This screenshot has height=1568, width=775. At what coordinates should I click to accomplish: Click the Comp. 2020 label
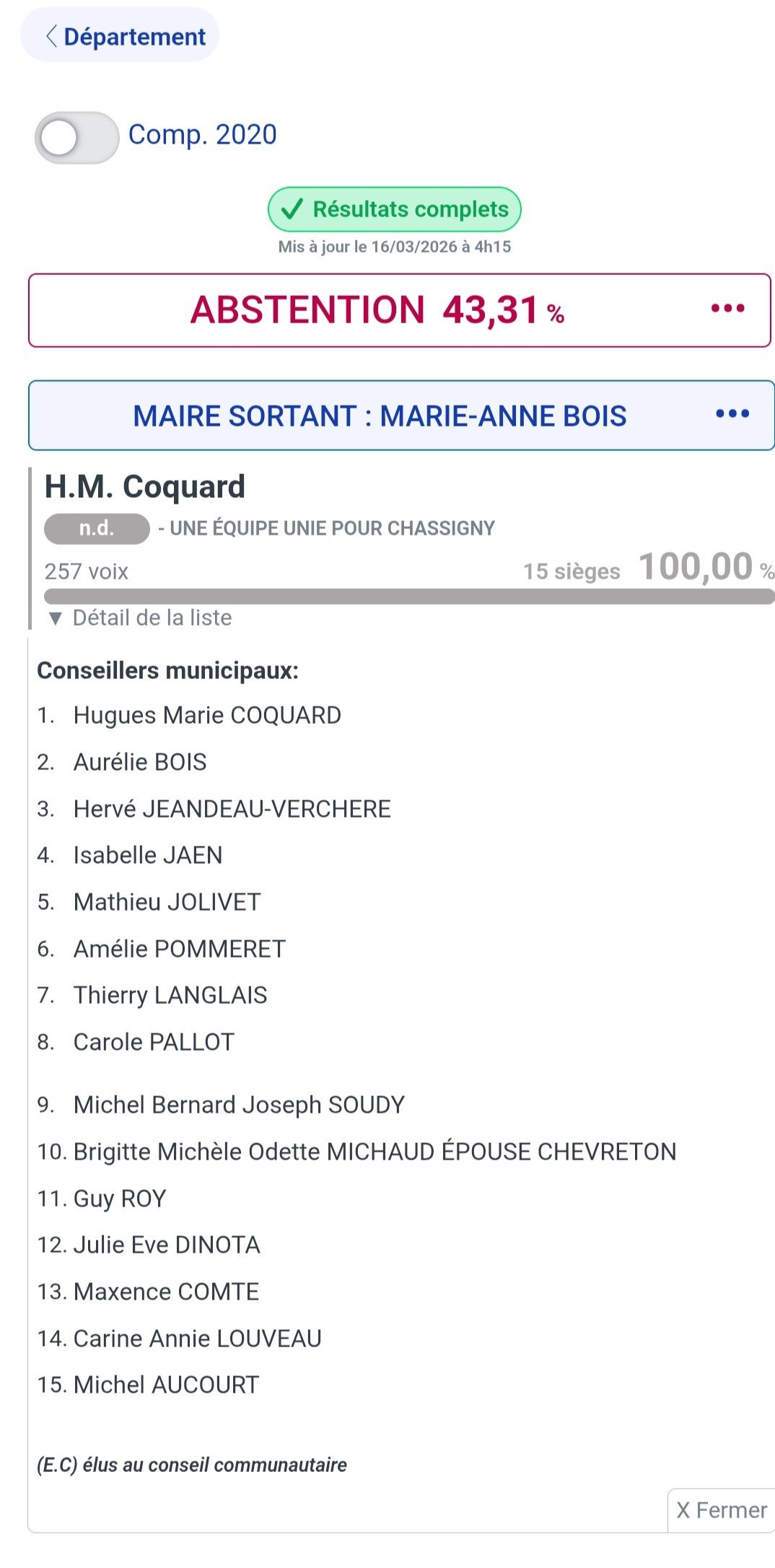(x=202, y=135)
